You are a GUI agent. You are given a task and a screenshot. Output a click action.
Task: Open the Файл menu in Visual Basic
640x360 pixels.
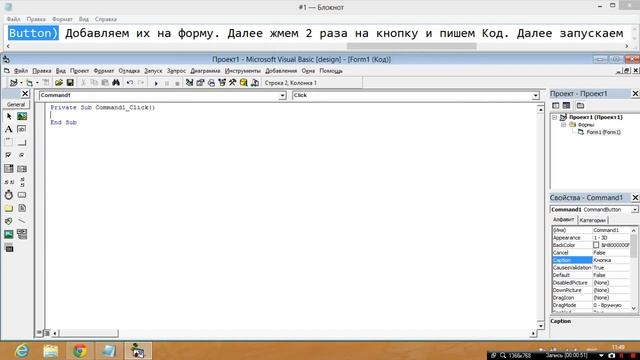(x=21, y=71)
